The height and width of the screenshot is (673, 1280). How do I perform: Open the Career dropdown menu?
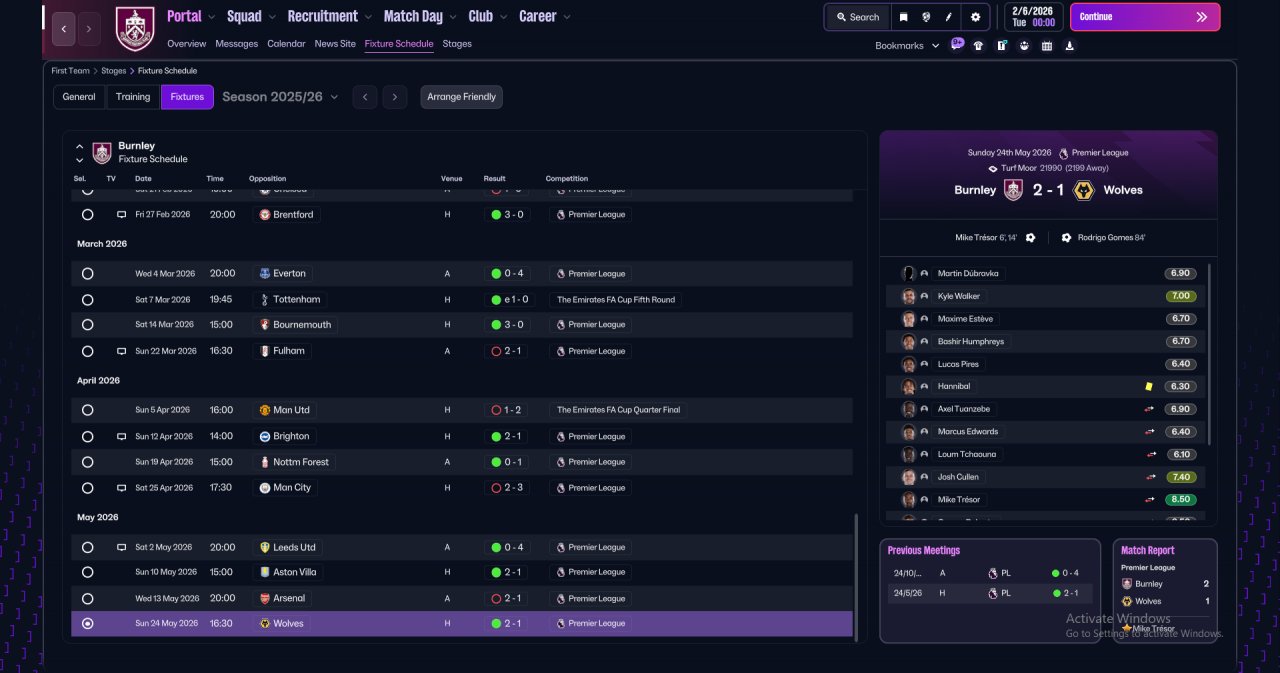545,16
